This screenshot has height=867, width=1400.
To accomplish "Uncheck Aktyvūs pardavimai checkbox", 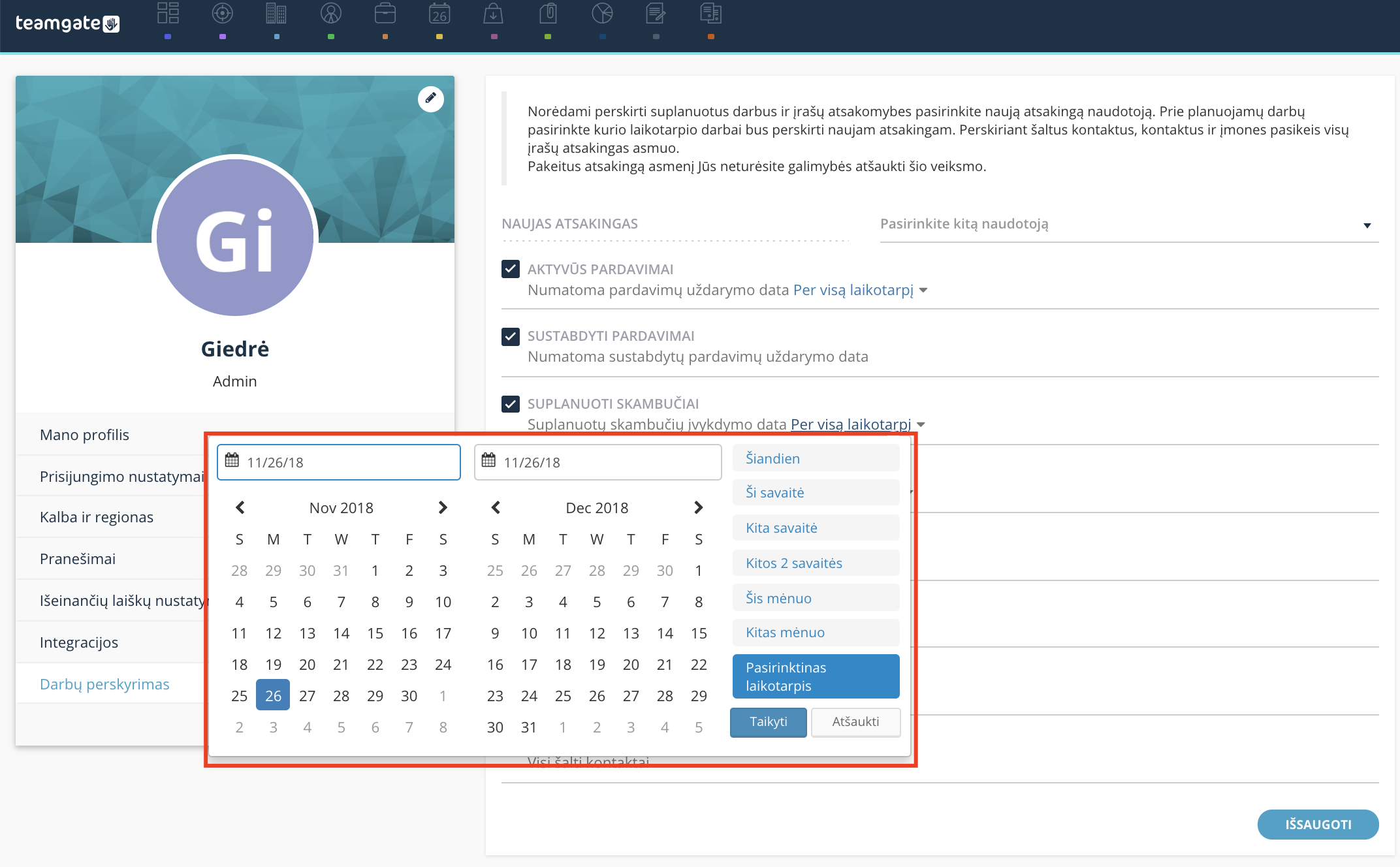I will tap(511, 269).
